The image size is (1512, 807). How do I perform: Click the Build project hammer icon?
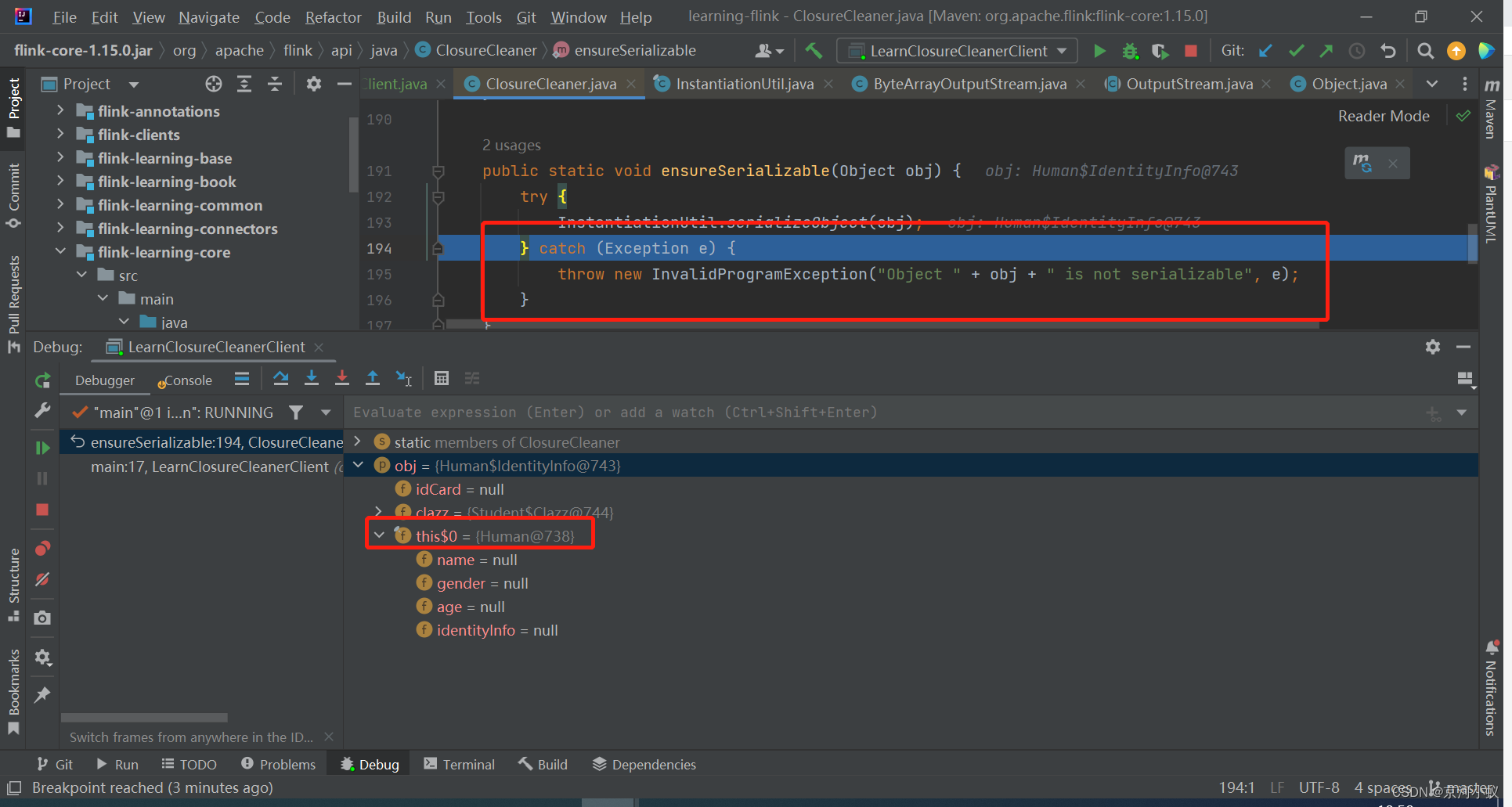814,51
